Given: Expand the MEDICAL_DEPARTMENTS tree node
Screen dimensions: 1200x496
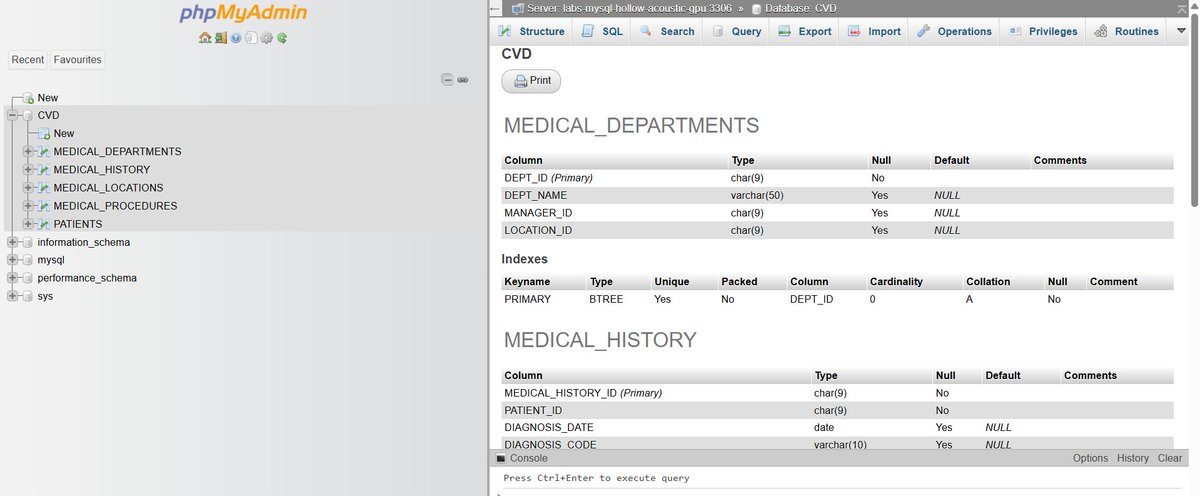Looking at the screenshot, I should pos(29,152).
